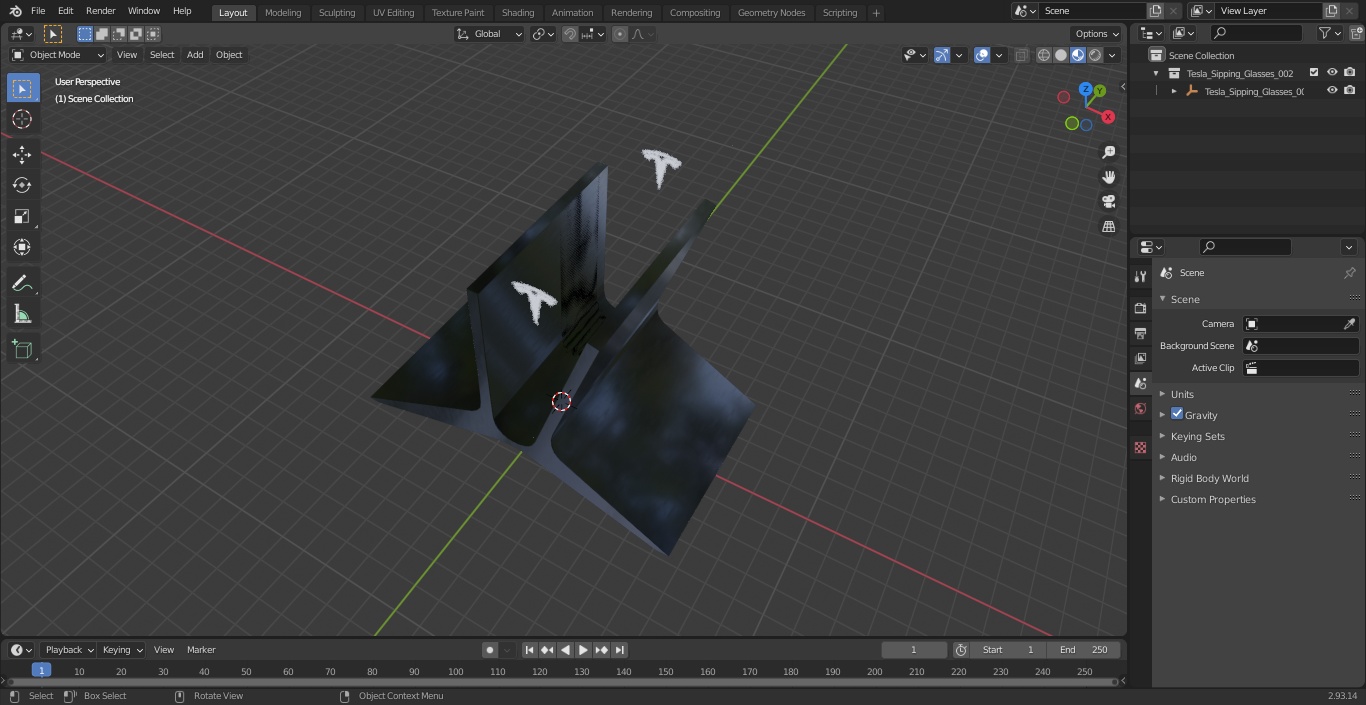Open Global transform orientation dropdown
Image resolution: width=1366 pixels, height=705 pixels.
(x=489, y=33)
